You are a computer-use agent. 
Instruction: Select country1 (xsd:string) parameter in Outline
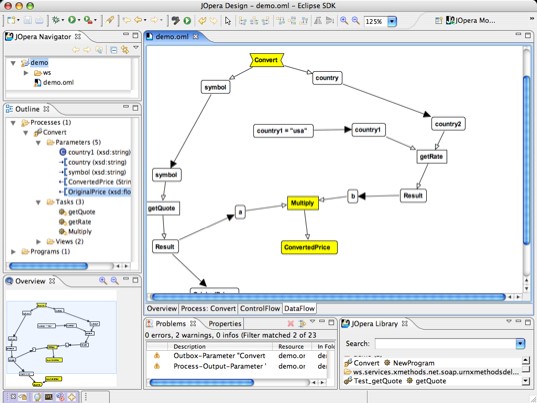click(x=95, y=152)
